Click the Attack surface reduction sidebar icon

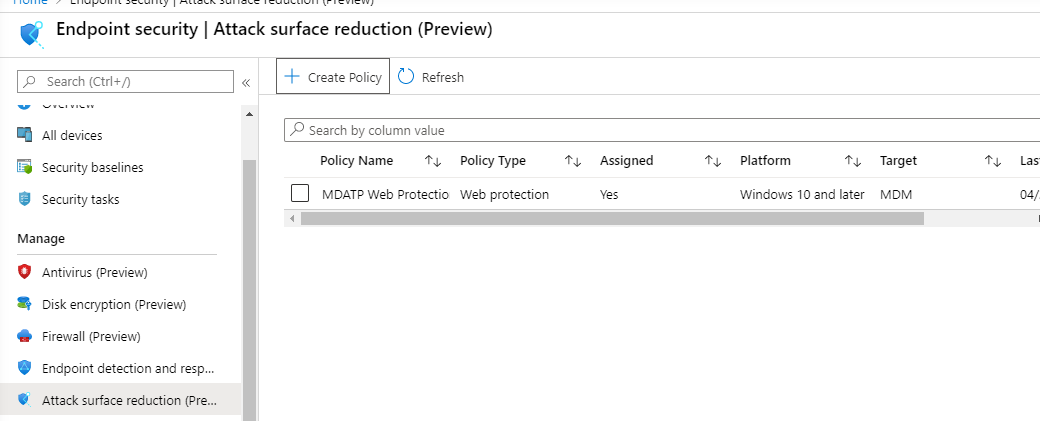click(x=25, y=400)
